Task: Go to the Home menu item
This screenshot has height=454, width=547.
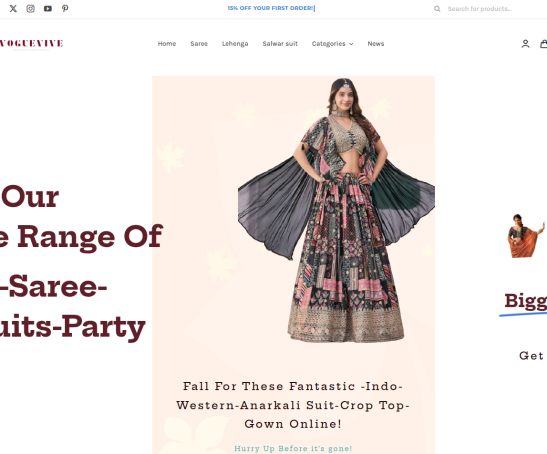Action: 167,44
